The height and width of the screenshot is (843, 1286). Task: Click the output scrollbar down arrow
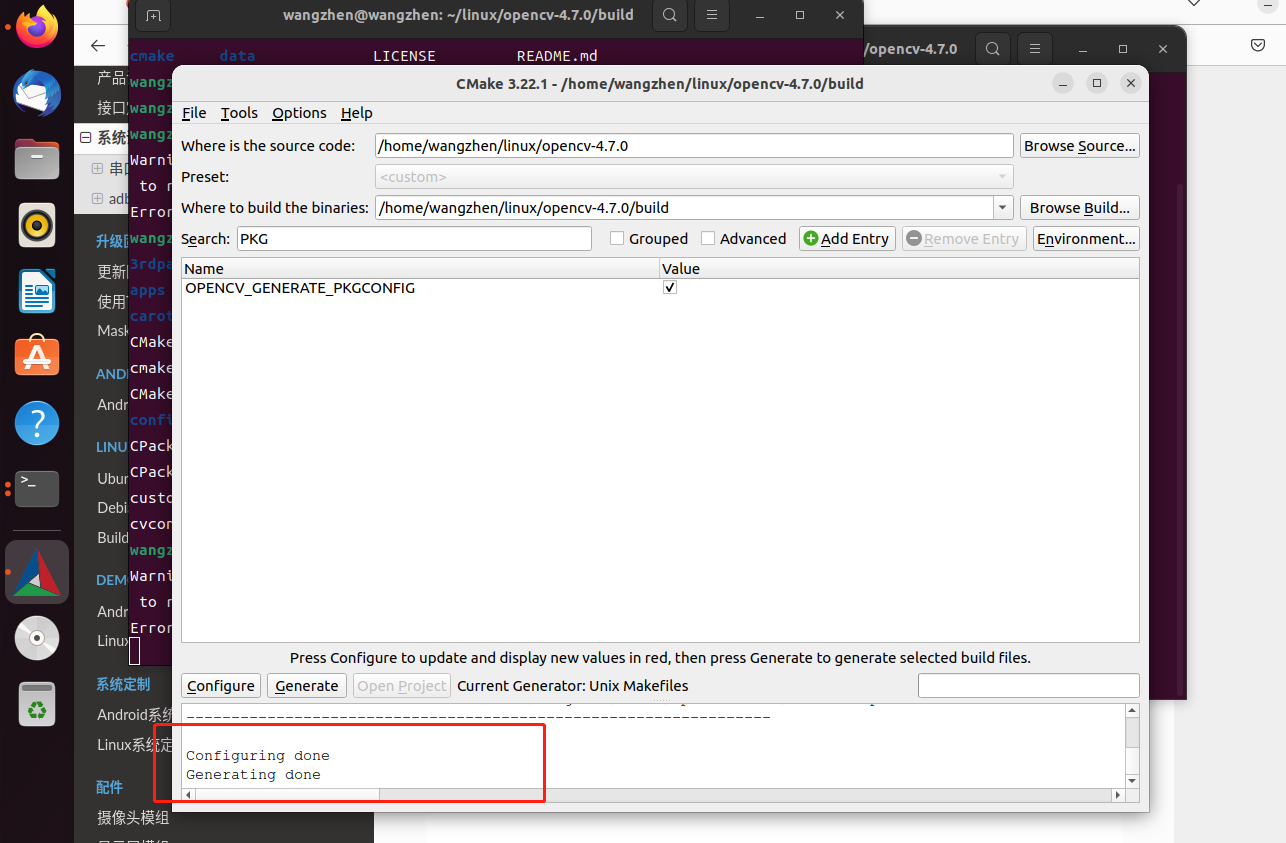1132,780
